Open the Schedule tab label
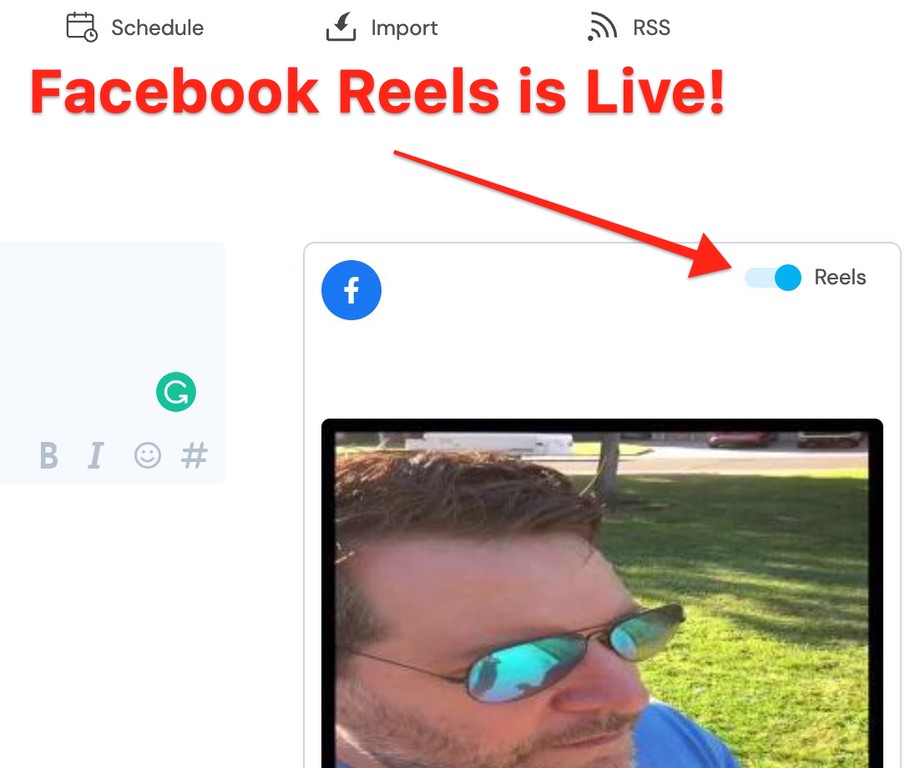Screen dimensions: 920x768 pos(157,28)
